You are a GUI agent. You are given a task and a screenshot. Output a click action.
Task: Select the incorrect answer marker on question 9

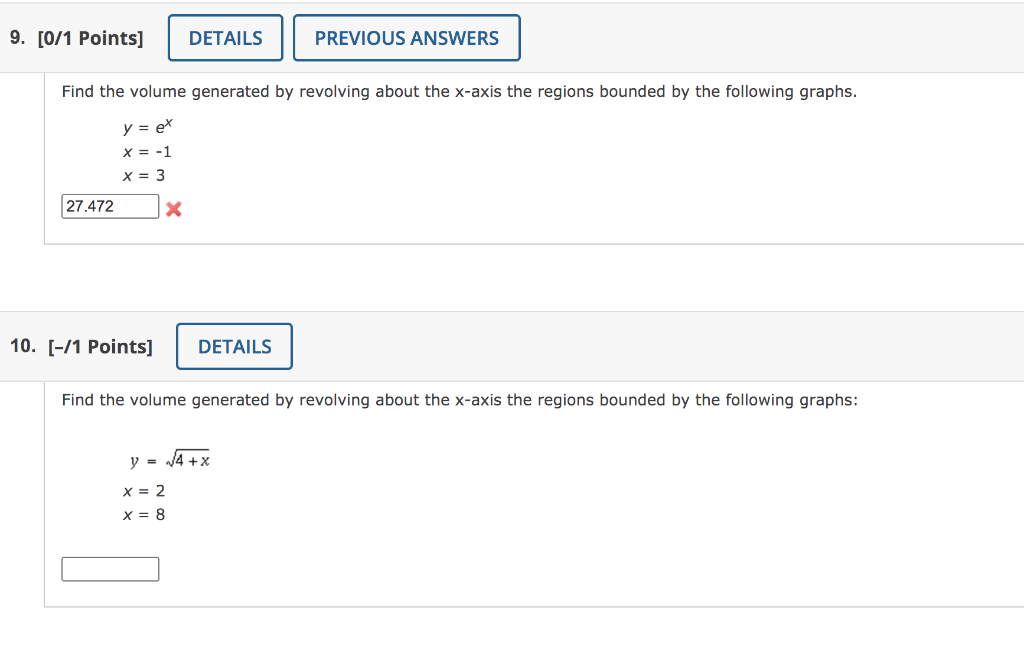[174, 209]
